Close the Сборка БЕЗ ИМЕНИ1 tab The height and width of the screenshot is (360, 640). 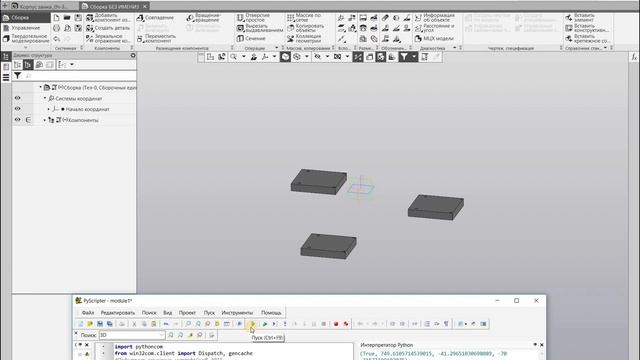[145, 7]
